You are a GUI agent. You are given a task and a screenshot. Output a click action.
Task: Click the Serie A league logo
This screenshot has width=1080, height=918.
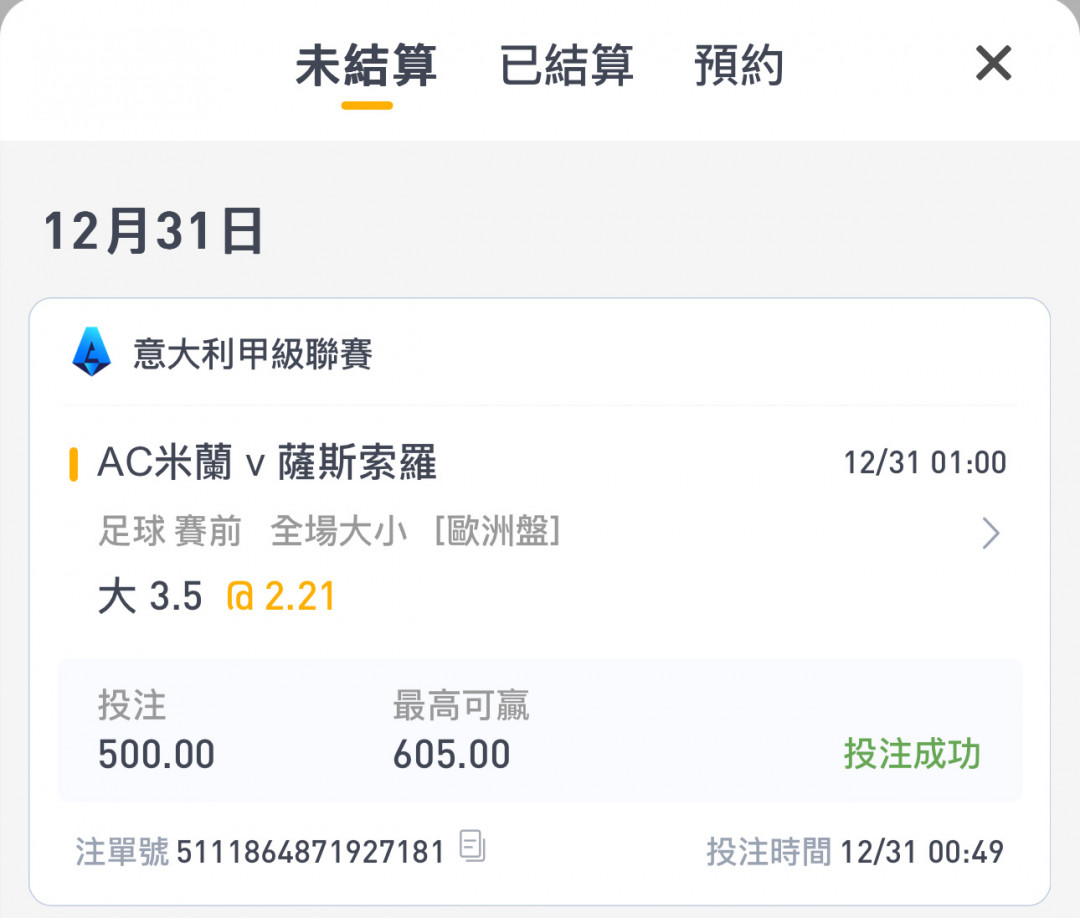coord(92,353)
